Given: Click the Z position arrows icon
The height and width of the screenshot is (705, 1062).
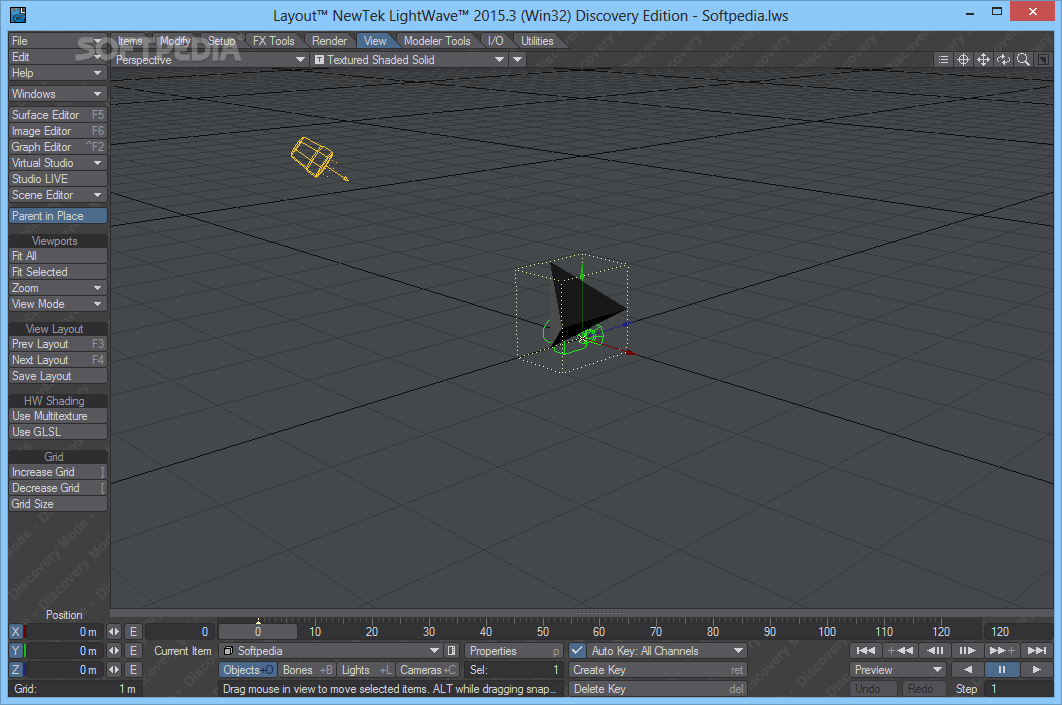Looking at the screenshot, I should (114, 669).
